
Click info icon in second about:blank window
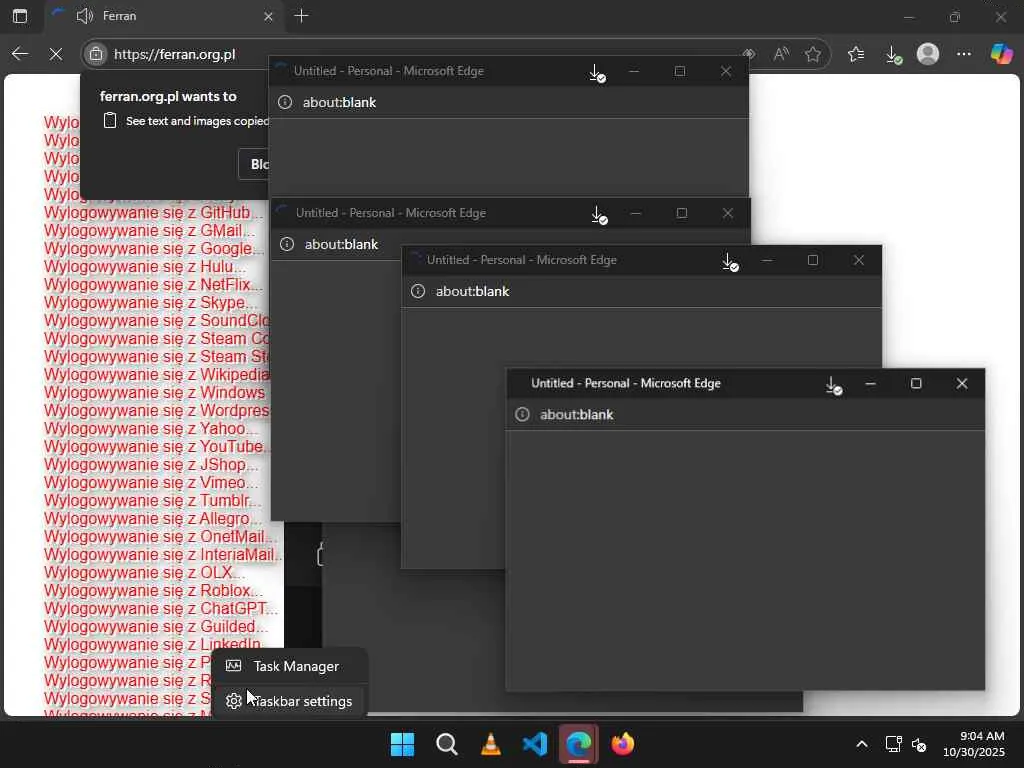pyautogui.click(x=287, y=244)
